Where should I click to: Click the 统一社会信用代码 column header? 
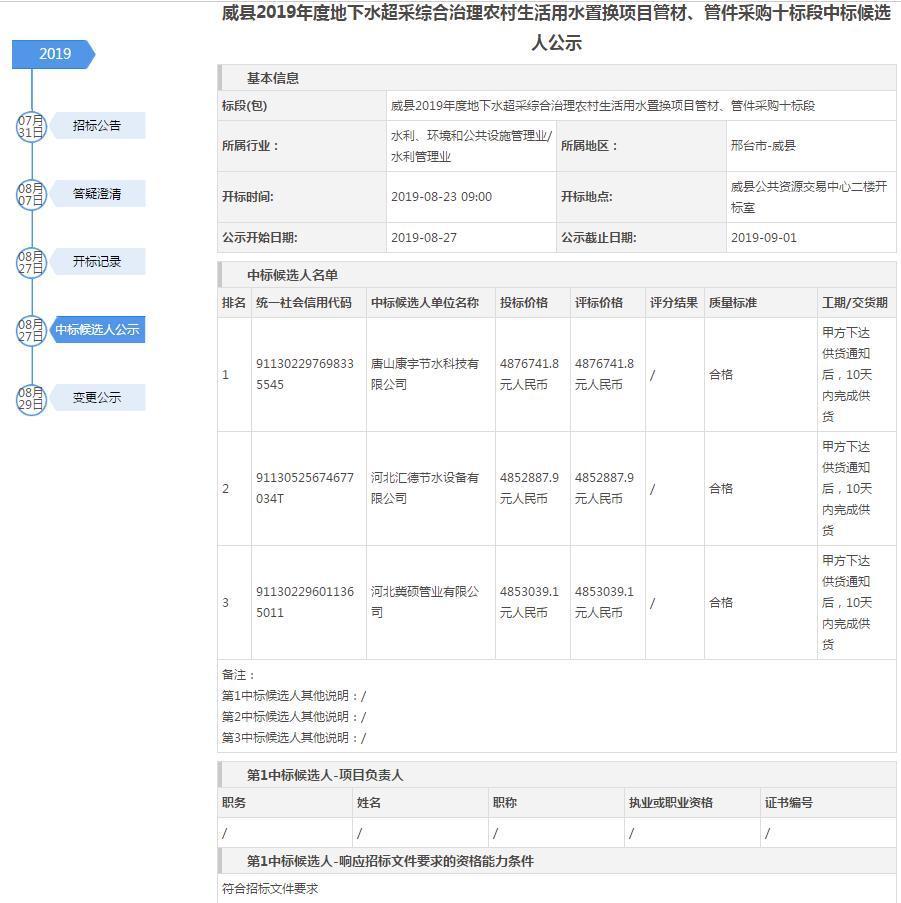point(304,303)
